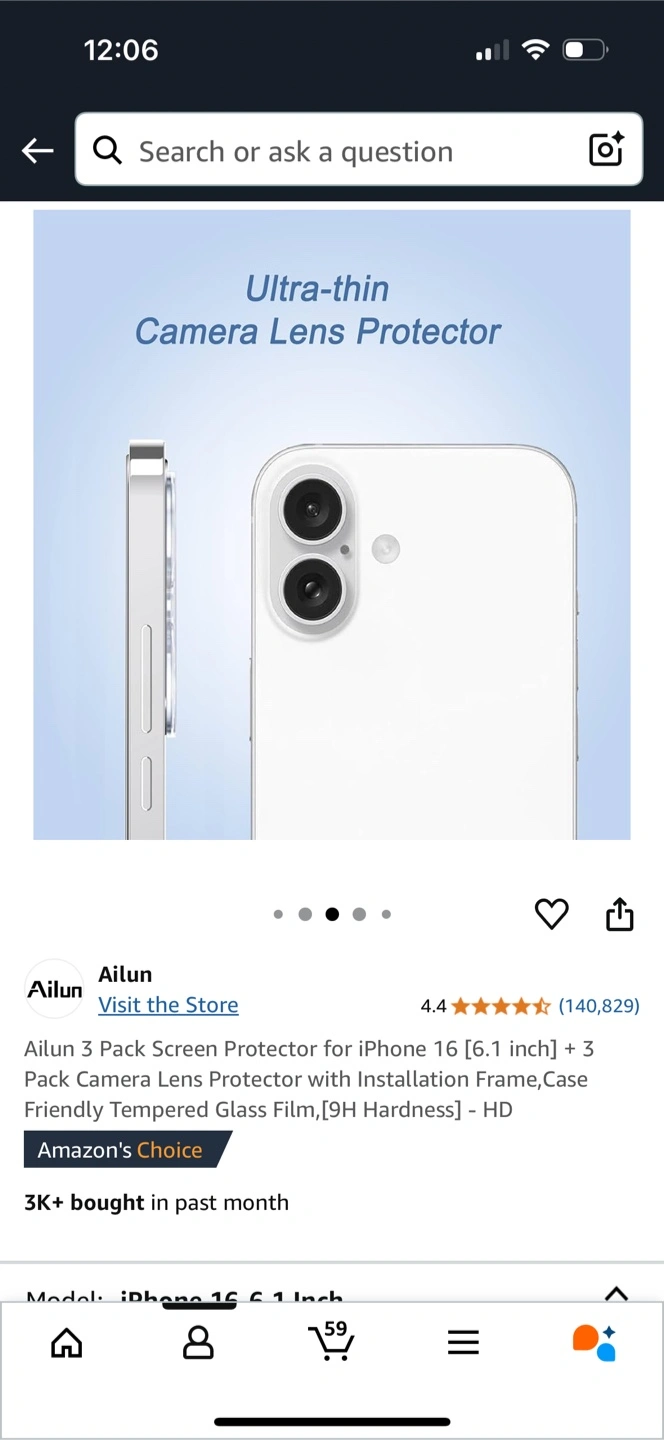Tap the share icon

(620, 914)
